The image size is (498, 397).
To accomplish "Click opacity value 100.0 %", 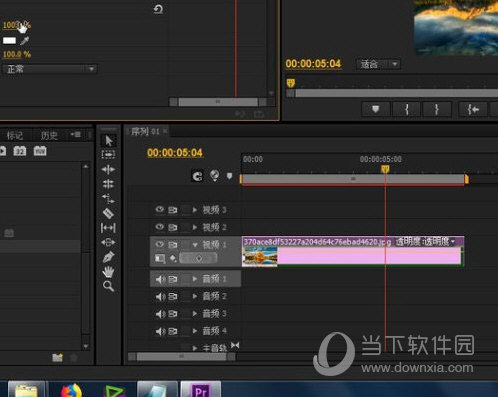I will (x=17, y=54).
